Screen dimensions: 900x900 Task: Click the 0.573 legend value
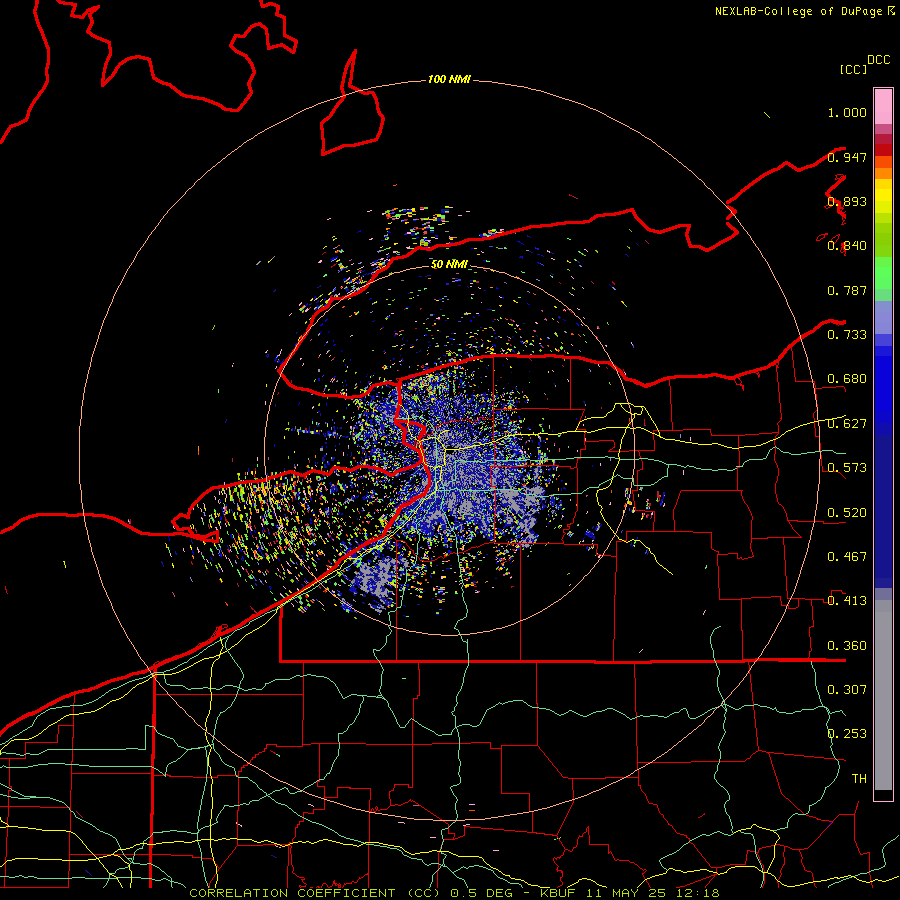(847, 468)
